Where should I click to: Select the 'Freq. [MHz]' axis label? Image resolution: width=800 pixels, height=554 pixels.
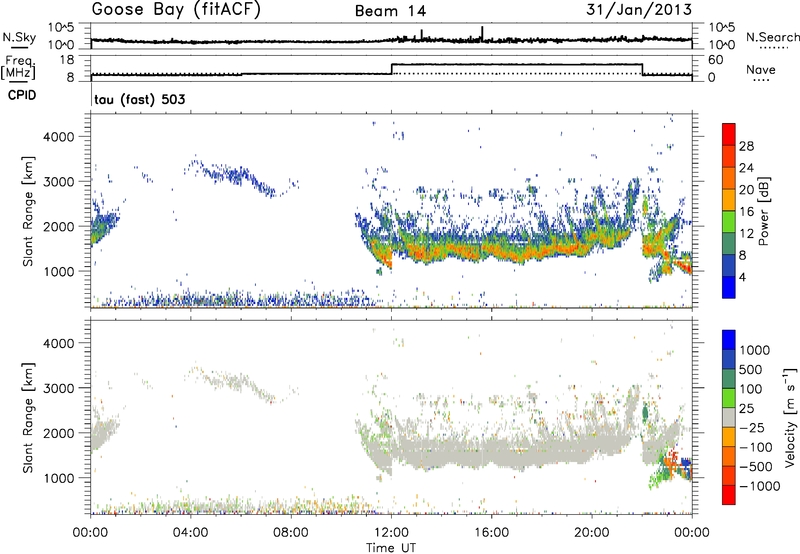(x=20, y=67)
